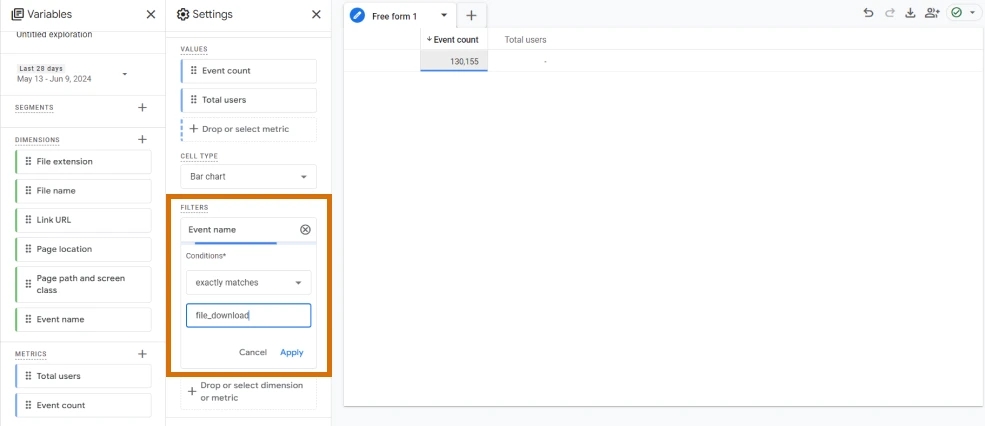Open the date range dropdown
This screenshot has height=426, width=985.
[x=124, y=74]
